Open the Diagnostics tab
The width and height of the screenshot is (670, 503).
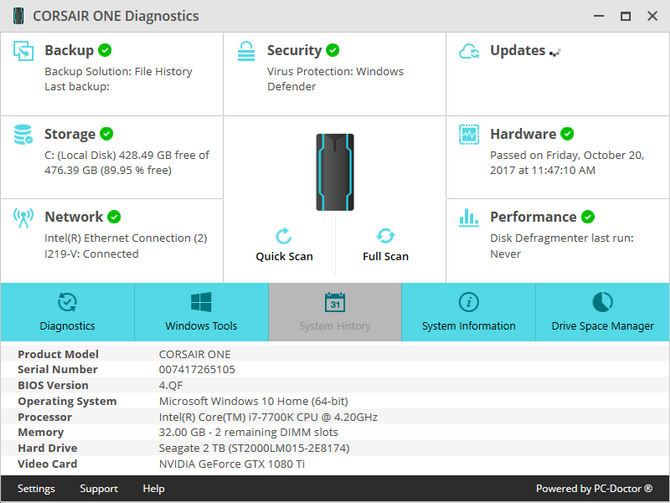[68, 312]
